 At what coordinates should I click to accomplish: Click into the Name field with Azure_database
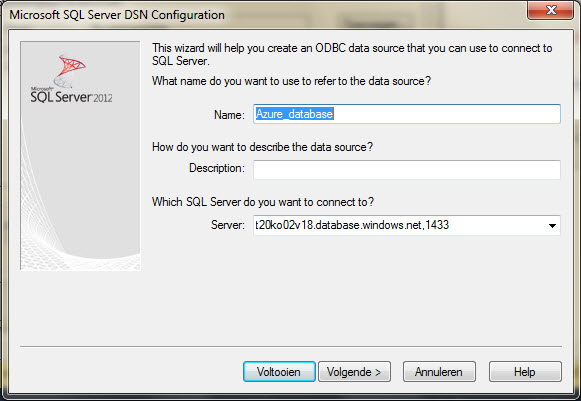406,114
